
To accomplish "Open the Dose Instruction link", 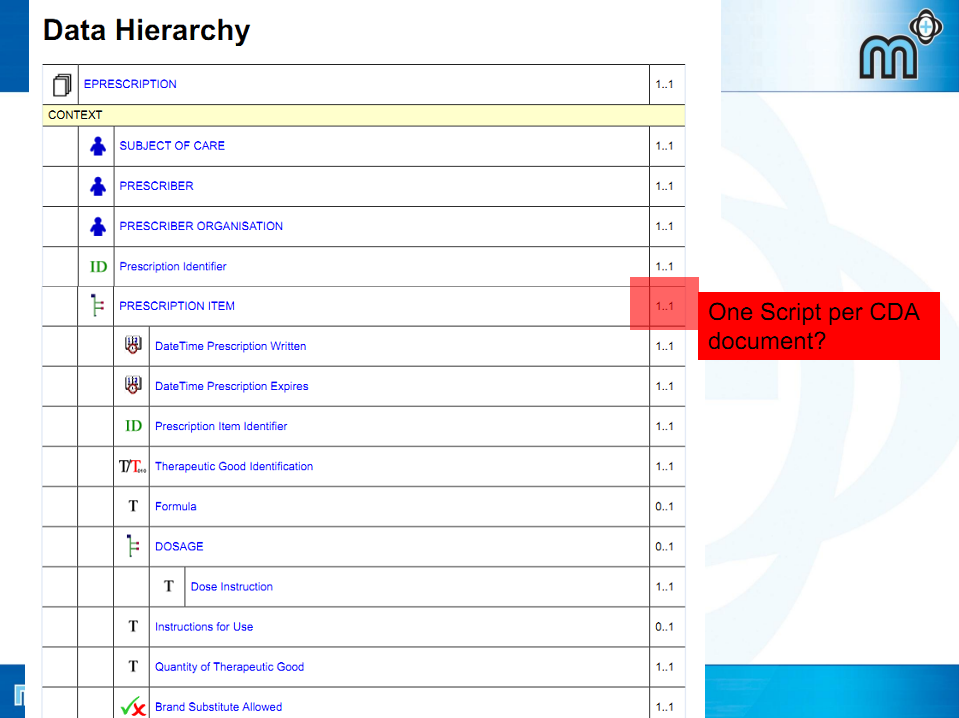I will tap(231, 587).
